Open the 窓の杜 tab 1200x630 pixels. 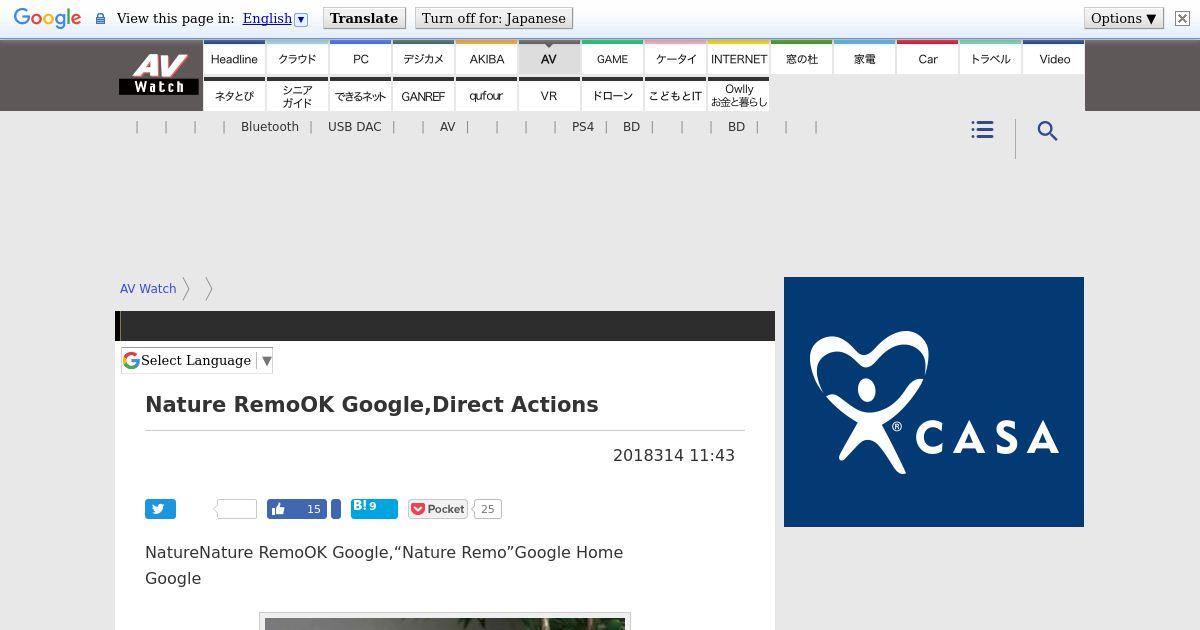tap(802, 59)
